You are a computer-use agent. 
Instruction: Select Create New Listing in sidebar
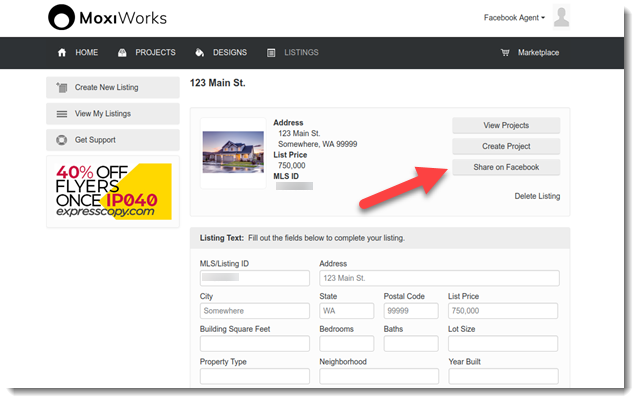tap(112, 88)
